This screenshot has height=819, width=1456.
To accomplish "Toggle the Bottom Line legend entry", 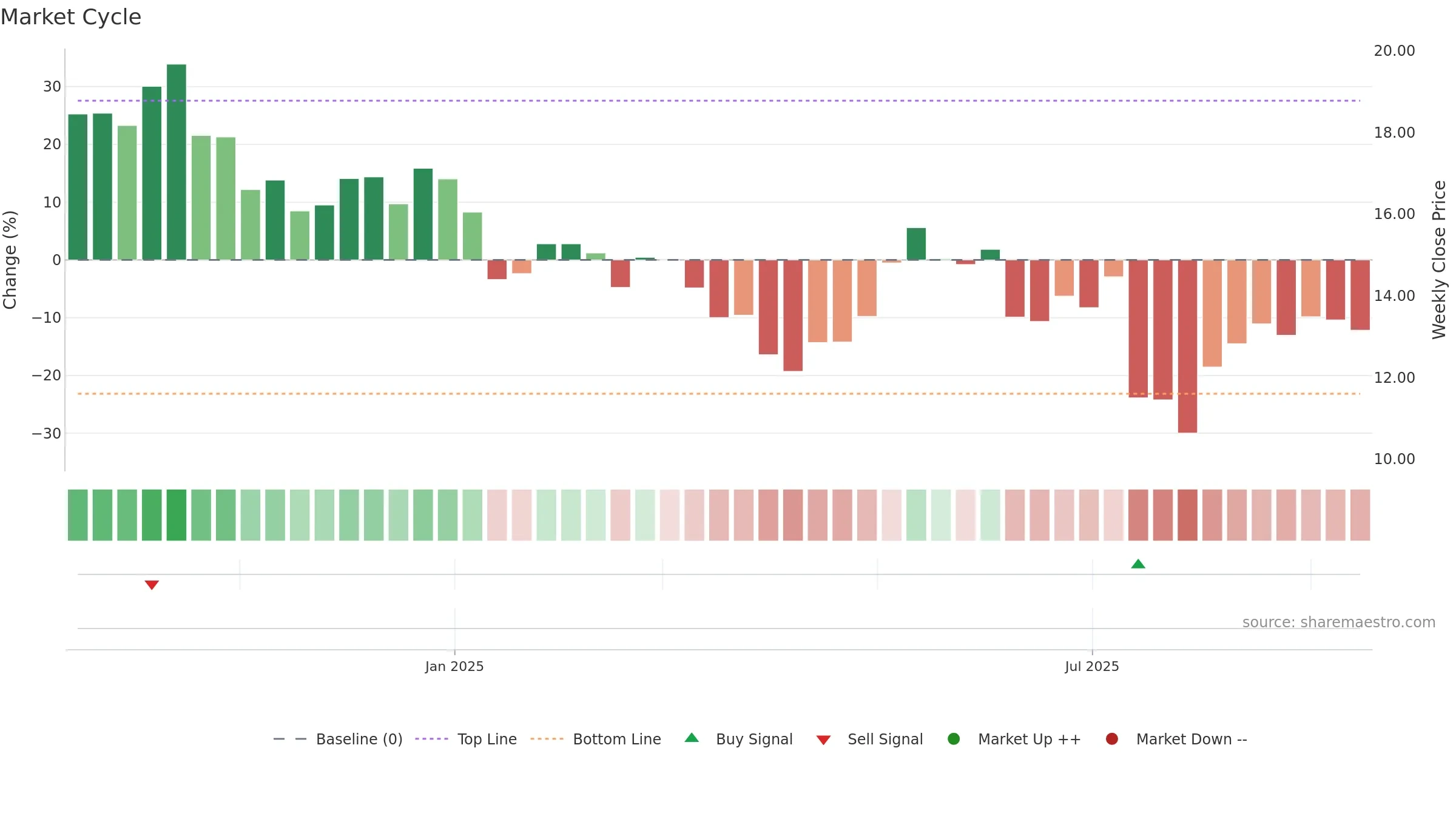I will point(596,739).
